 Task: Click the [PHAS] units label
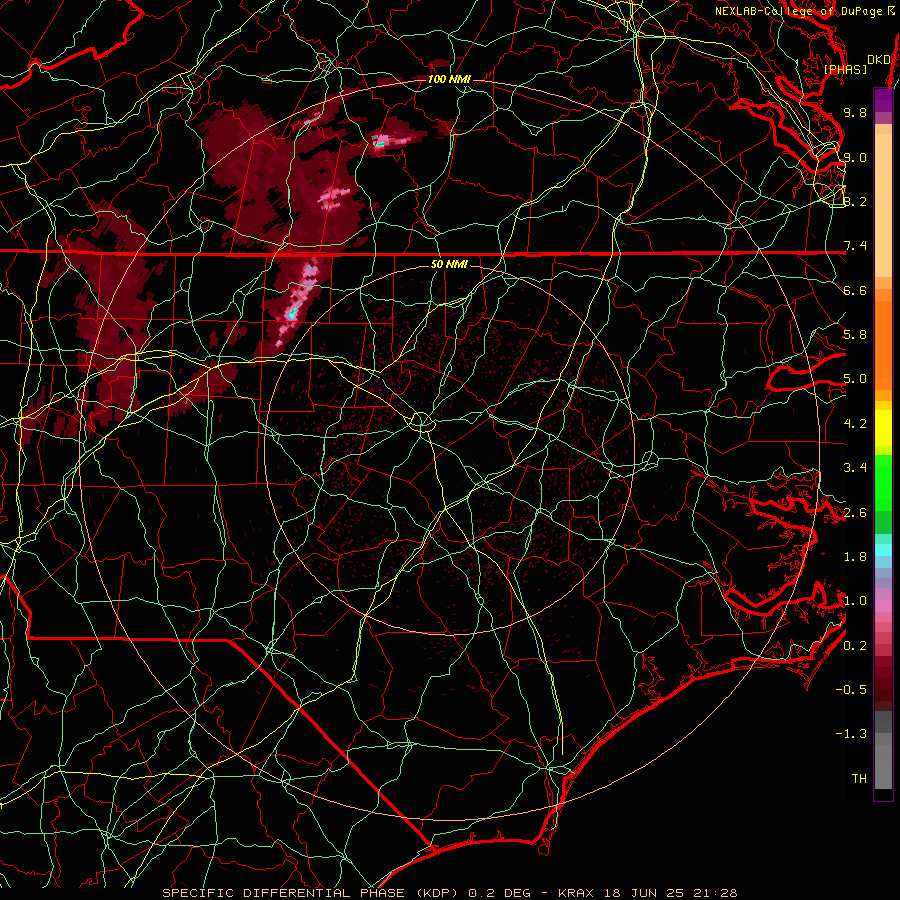845,70
